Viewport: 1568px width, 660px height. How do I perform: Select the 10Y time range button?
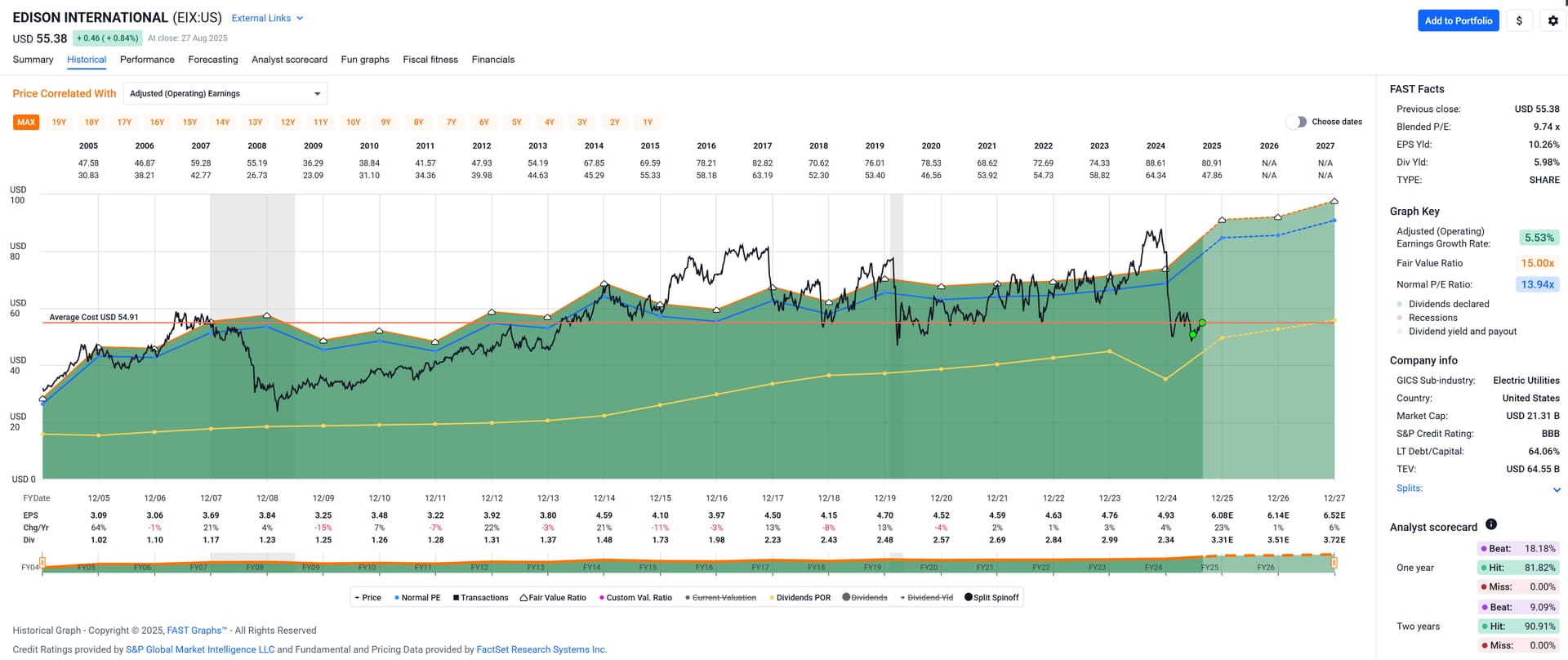pyautogui.click(x=353, y=123)
